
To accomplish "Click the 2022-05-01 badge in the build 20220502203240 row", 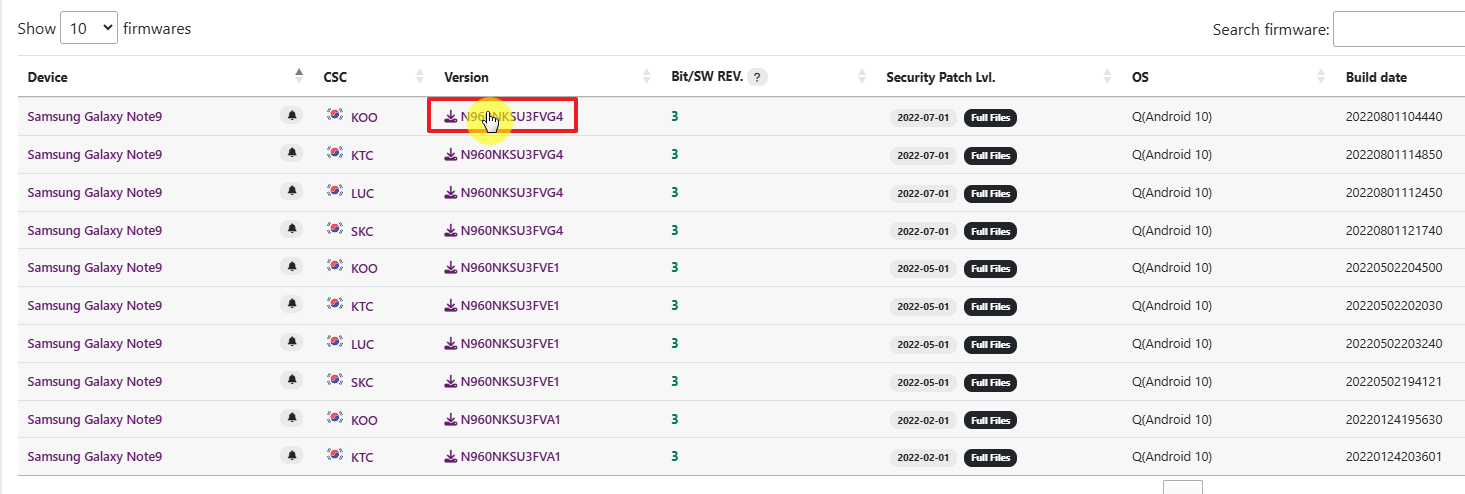I will (x=923, y=345).
